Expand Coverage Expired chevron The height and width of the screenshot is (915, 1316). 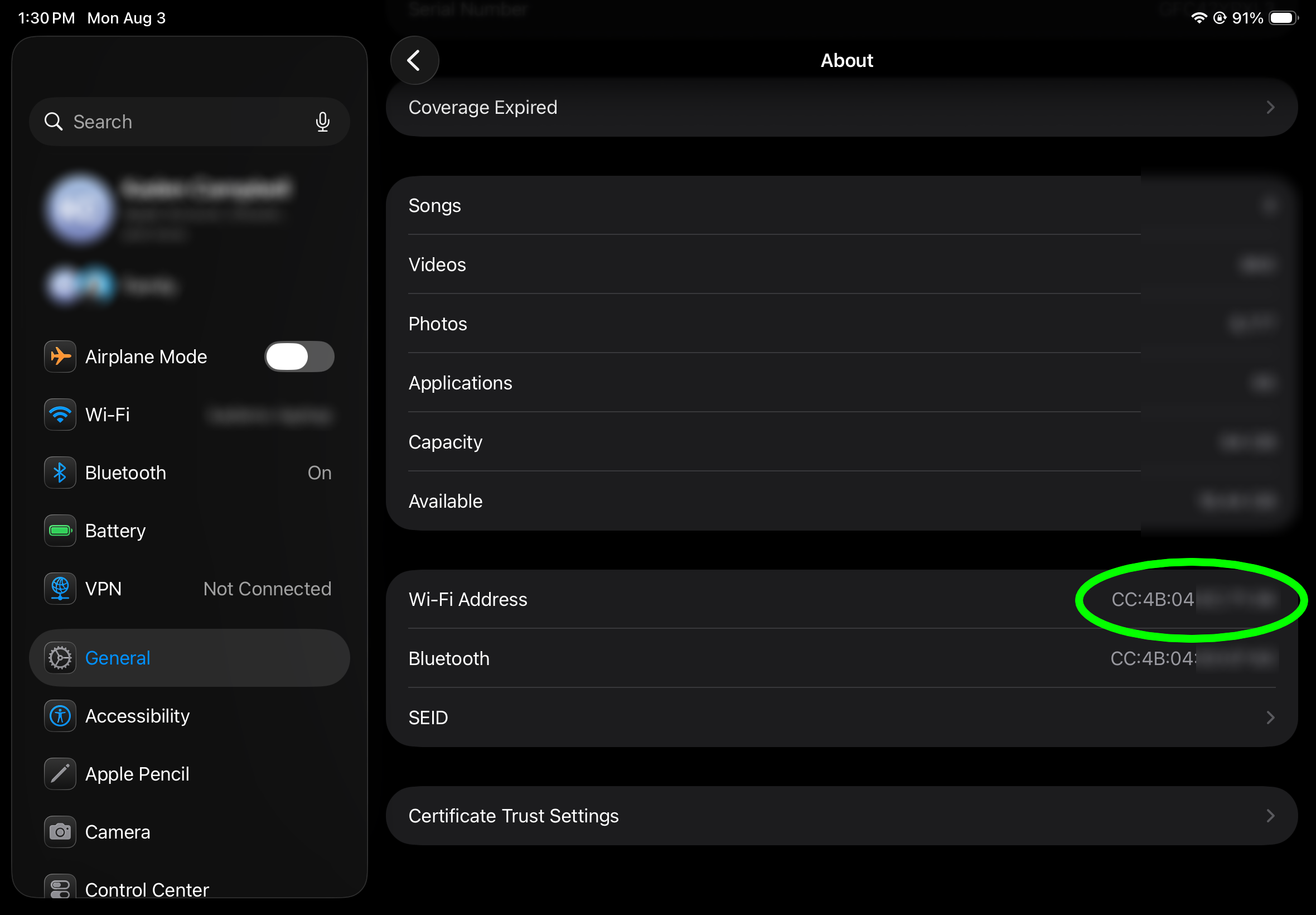click(x=1270, y=107)
